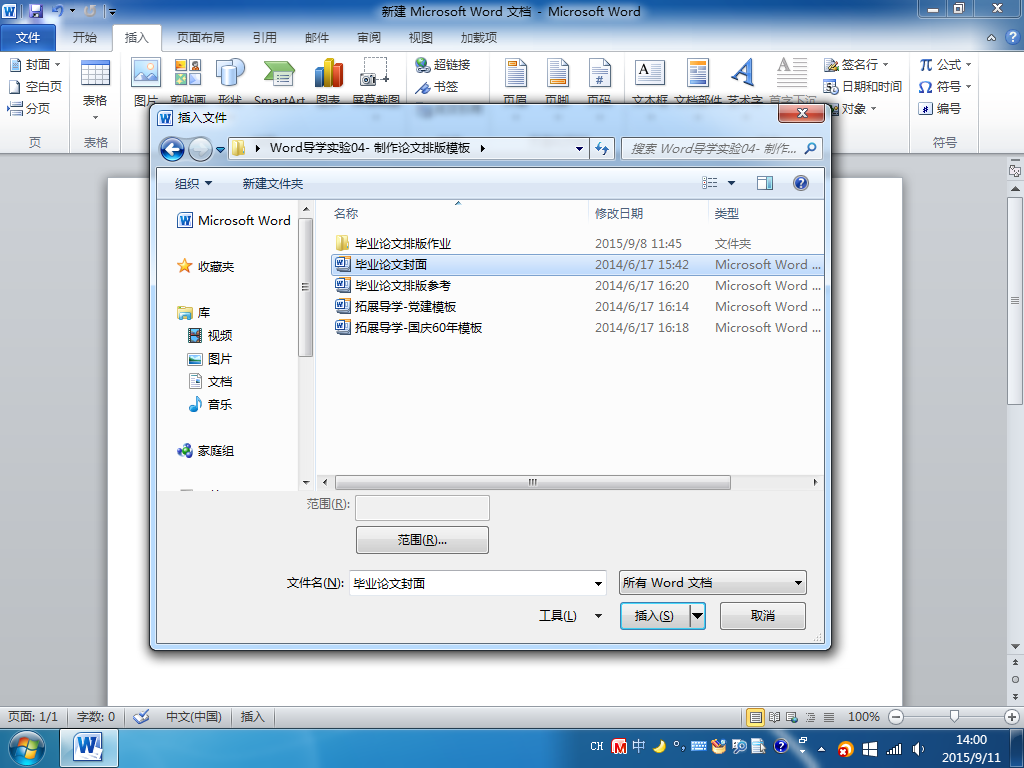Insert a Picture from the ribbon
Image resolution: width=1024 pixels, height=768 pixels.
pos(146,72)
